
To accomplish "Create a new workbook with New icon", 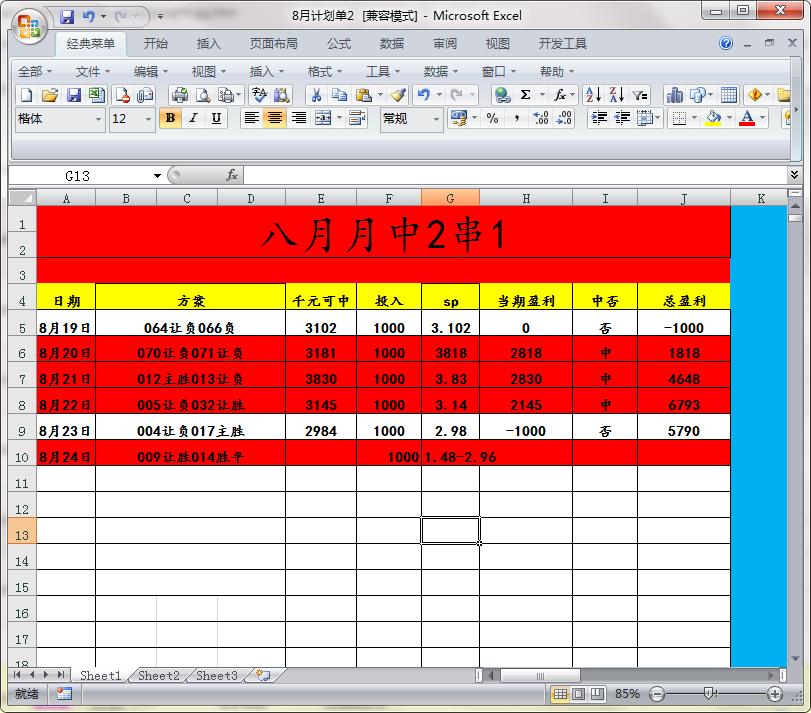I will [27, 95].
